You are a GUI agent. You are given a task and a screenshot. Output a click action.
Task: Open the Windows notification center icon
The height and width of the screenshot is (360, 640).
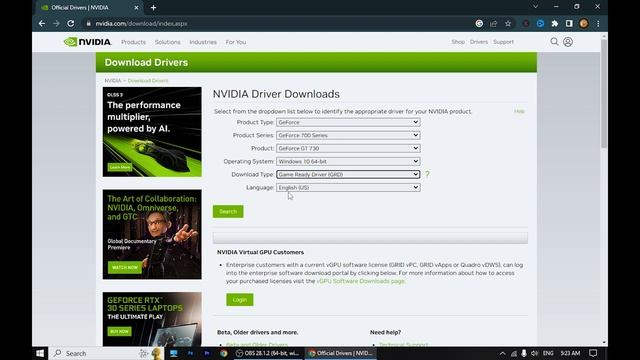tap(593, 353)
